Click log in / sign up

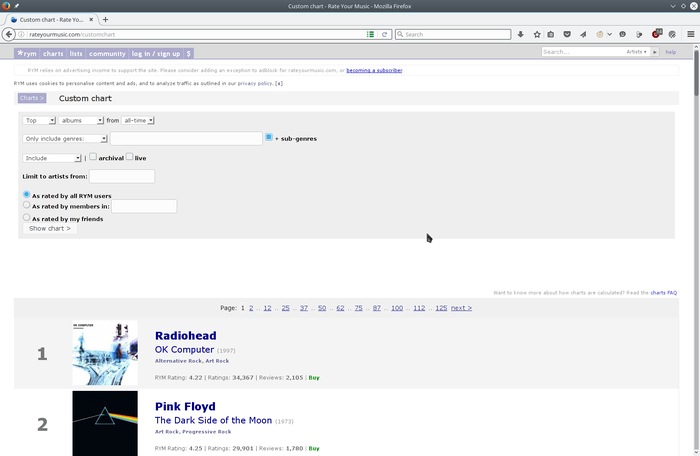(x=156, y=54)
